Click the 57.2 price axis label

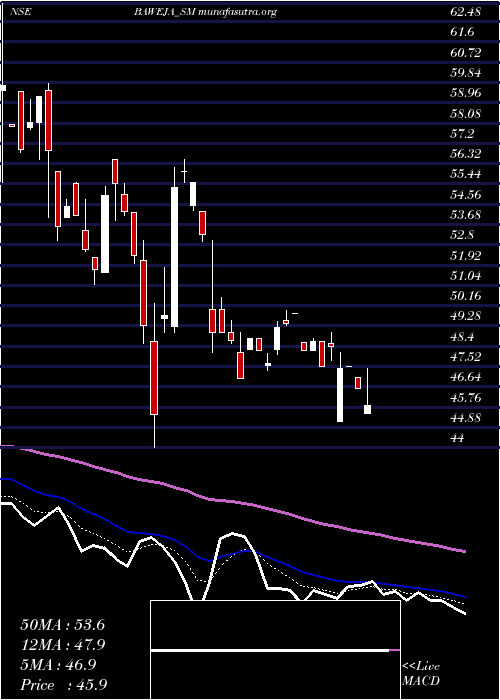pyautogui.click(x=462, y=133)
